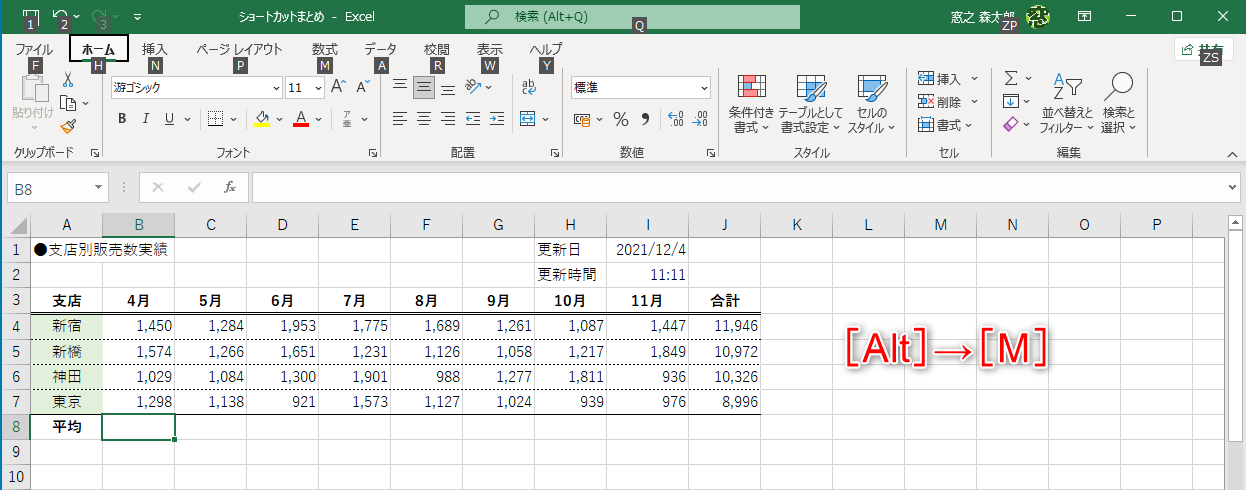Open the ファイル tab

pos(34,49)
